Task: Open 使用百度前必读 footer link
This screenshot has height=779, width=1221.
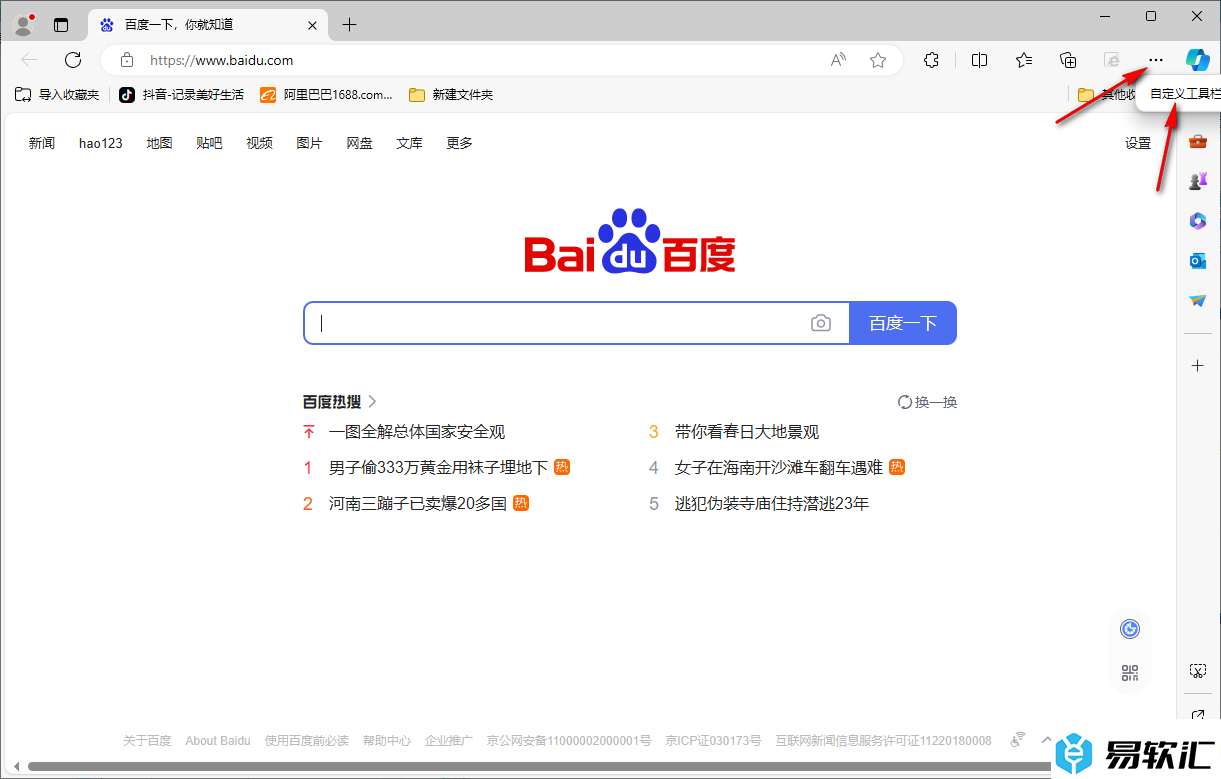Action: [307, 741]
